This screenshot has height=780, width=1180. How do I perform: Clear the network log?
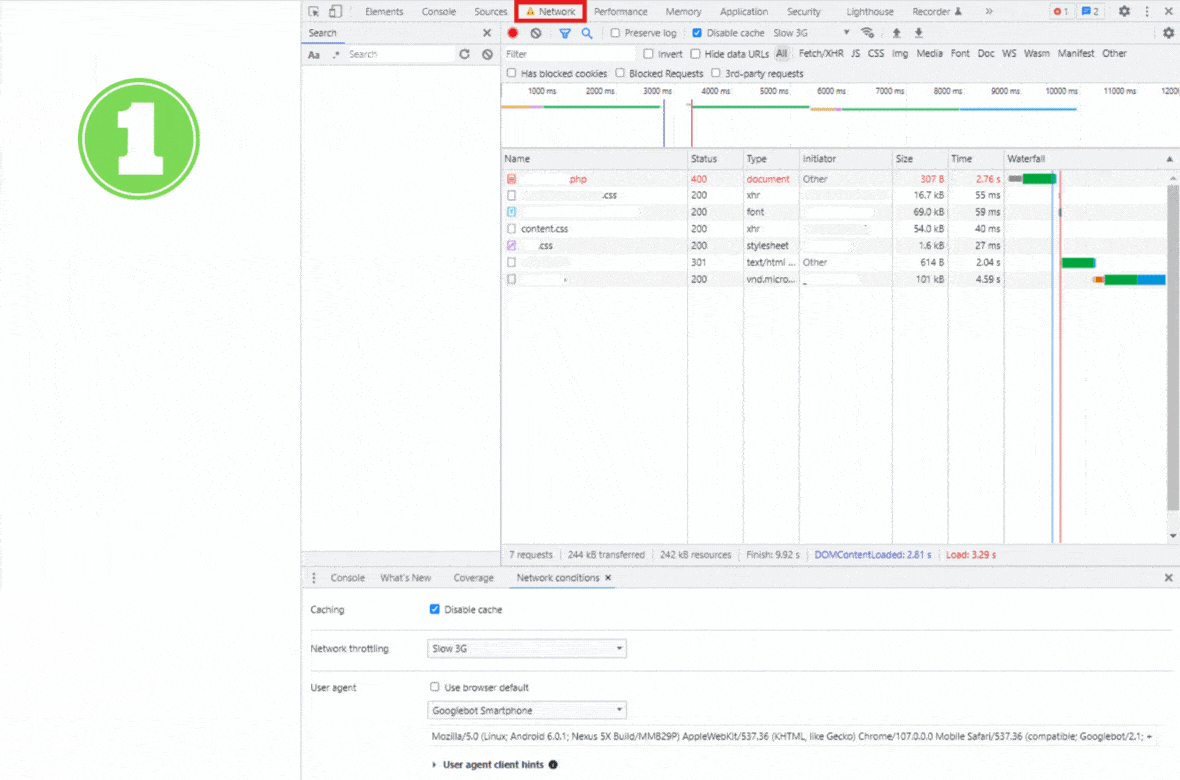tap(536, 33)
